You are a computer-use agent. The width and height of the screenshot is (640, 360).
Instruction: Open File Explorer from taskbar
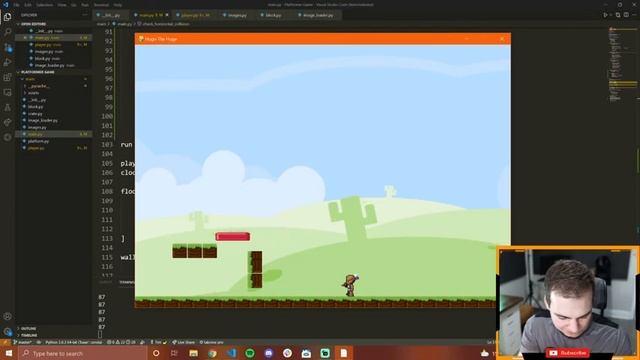(193, 353)
